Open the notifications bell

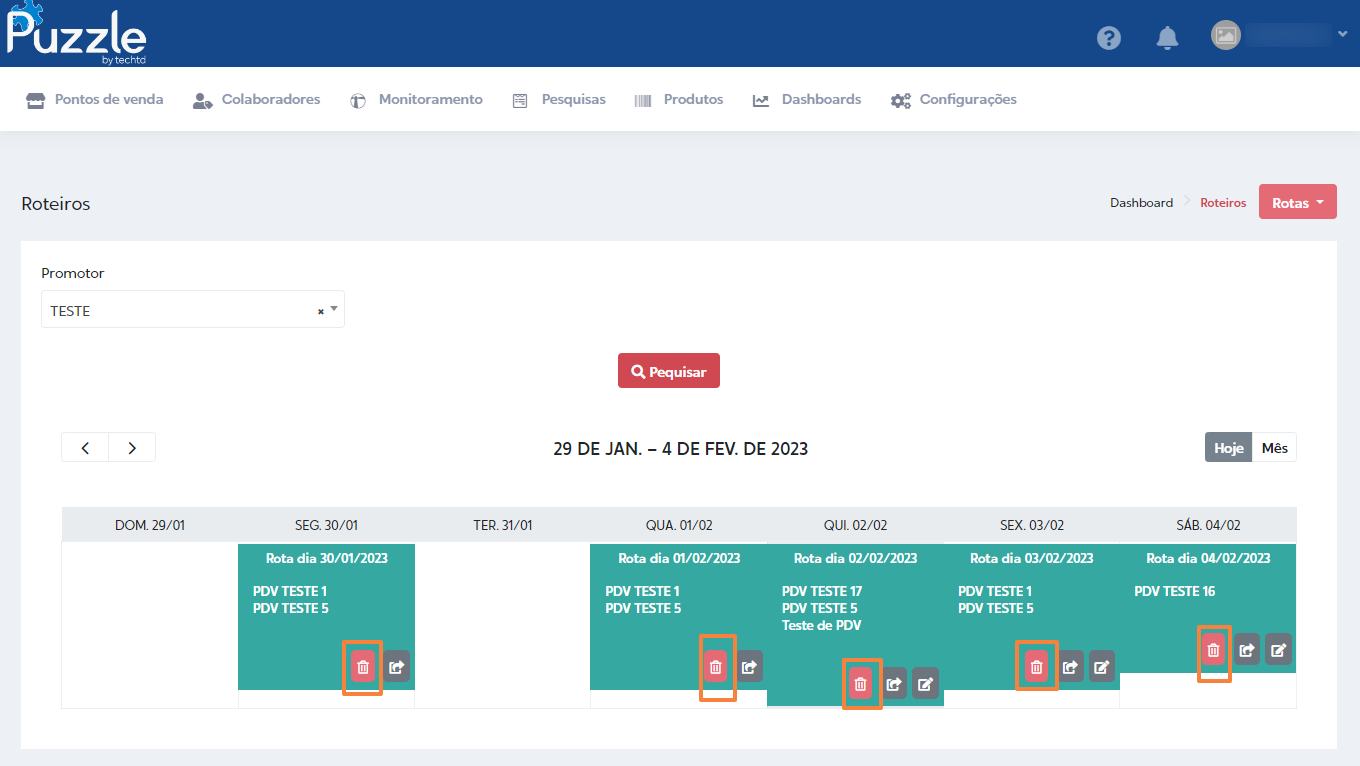[1167, 38]
